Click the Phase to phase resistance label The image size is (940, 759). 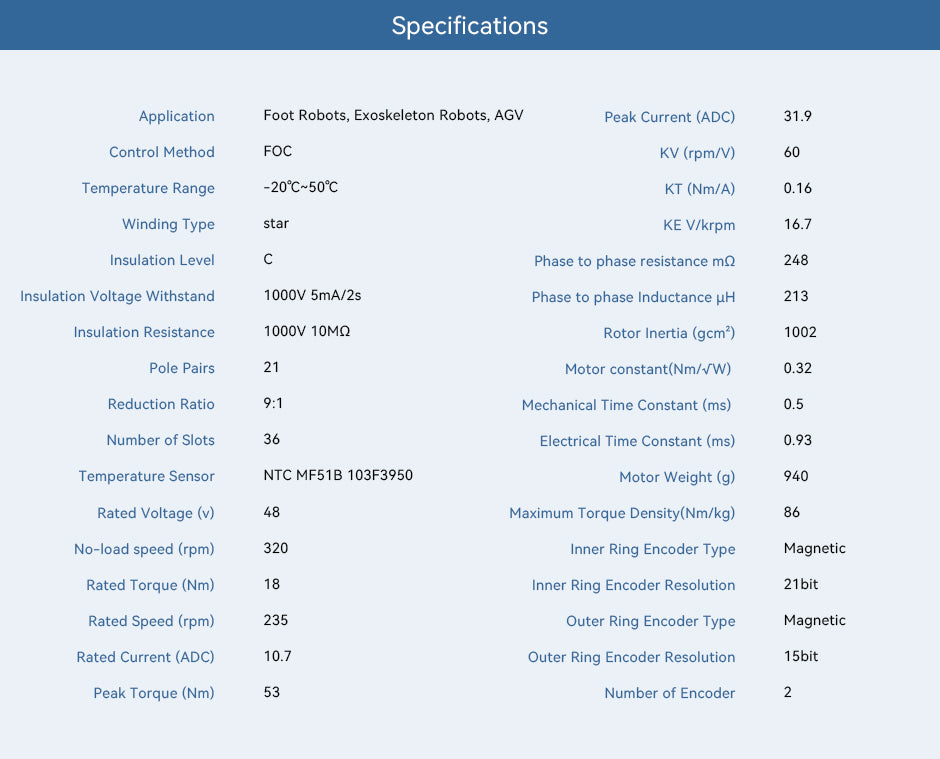point(634,261)
